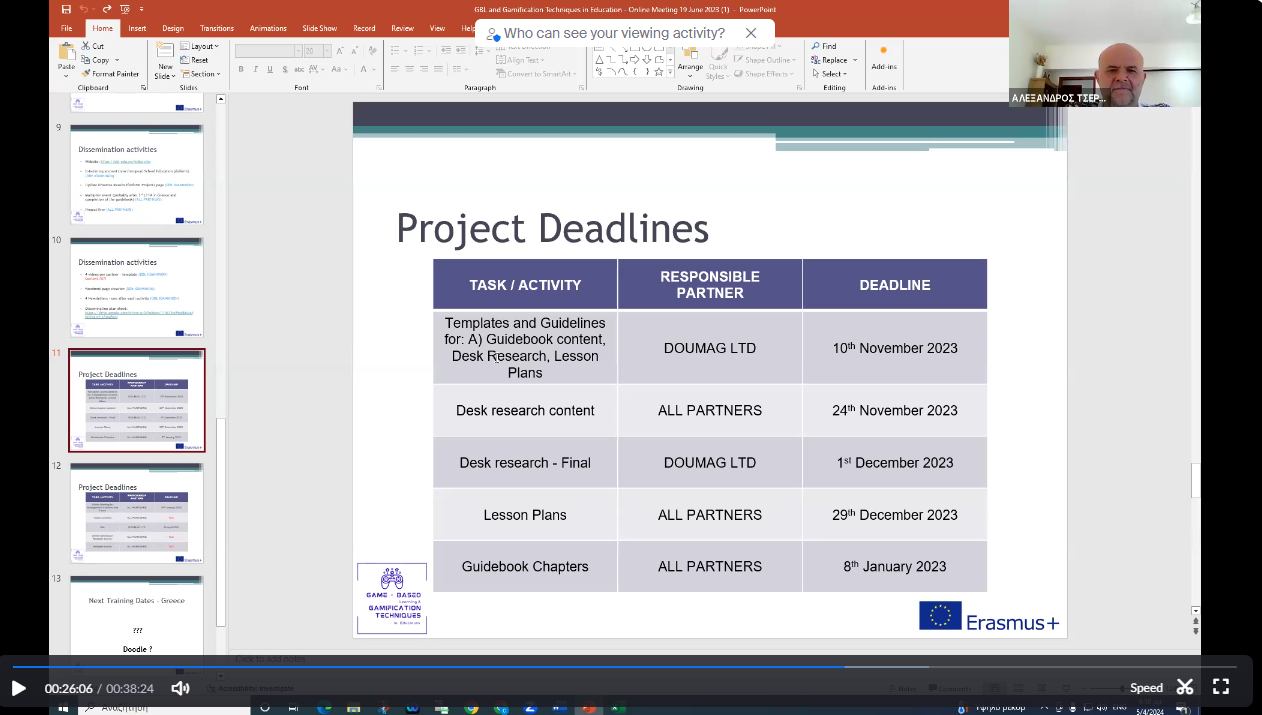Dismiss the viewing activity notification

(x=751, y=34)
